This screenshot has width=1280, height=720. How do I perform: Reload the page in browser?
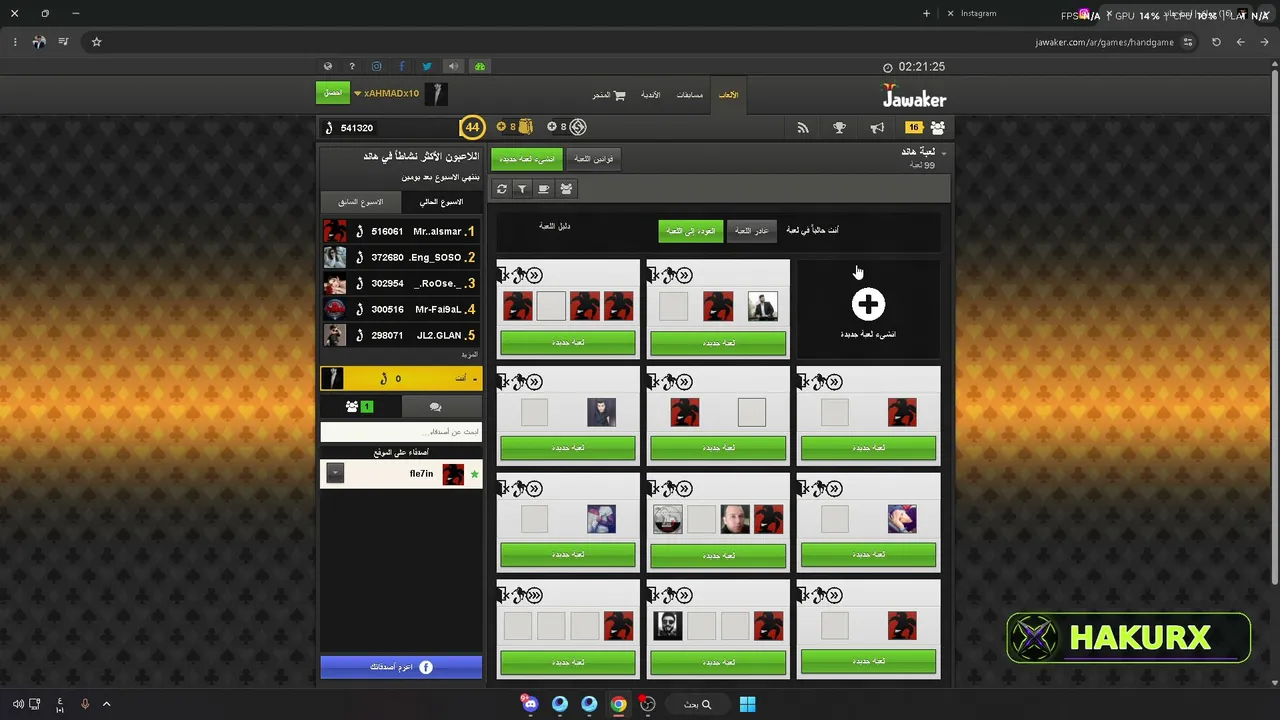click(1216, 42)
